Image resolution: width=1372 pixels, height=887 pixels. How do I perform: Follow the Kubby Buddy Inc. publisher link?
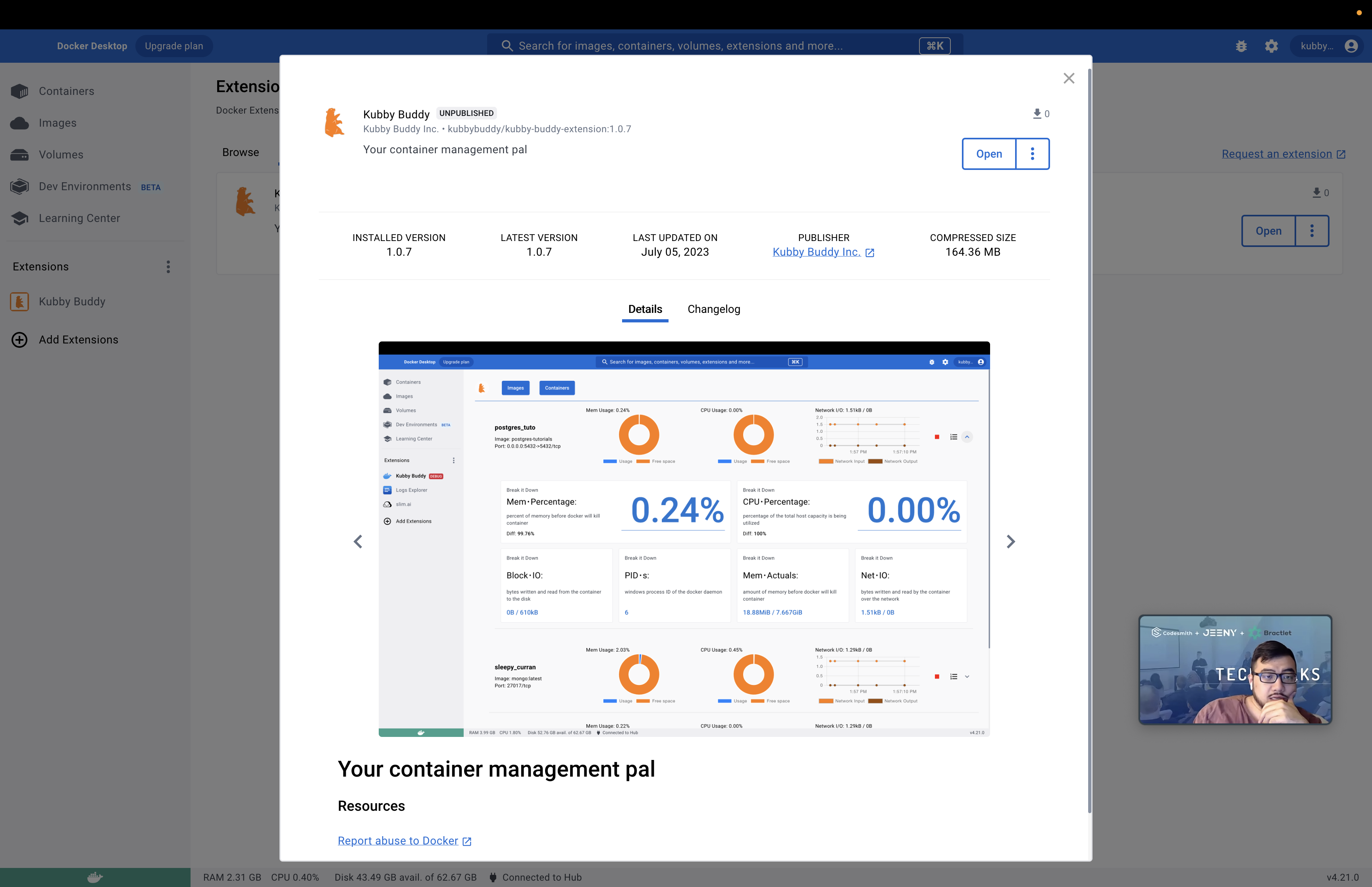(x=816, y=252)
